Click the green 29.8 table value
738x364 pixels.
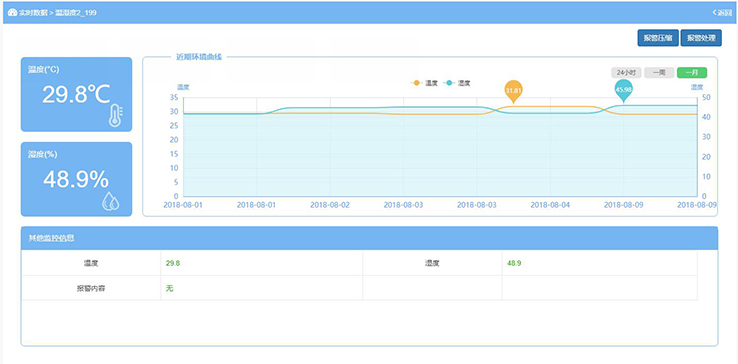tap(173, 263)
